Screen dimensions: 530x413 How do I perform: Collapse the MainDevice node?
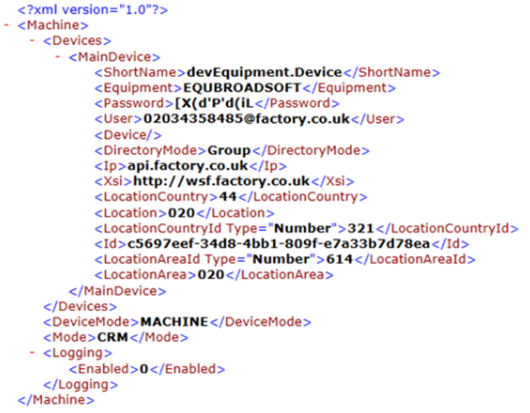[x=58, y=56]
